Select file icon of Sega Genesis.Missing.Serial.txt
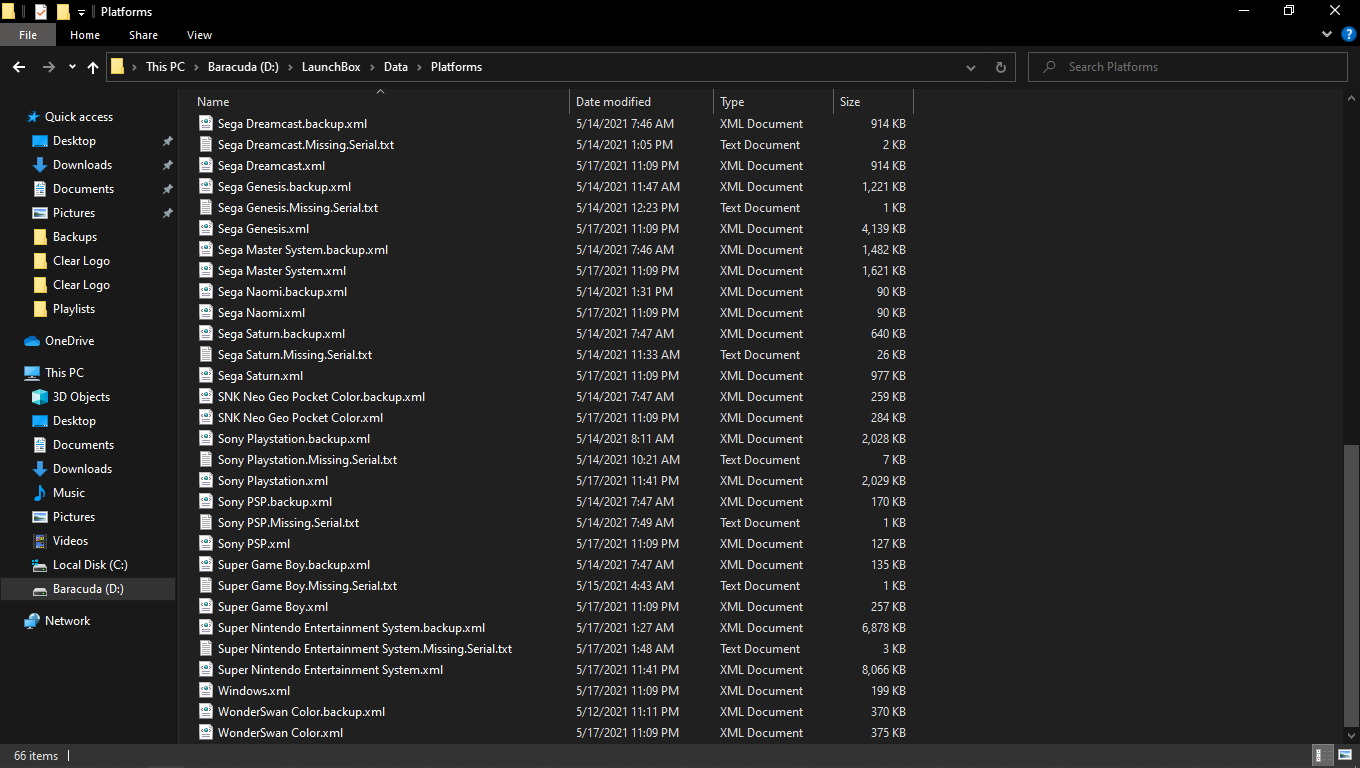The image size is (1360, 768). (x=206, y=208)
